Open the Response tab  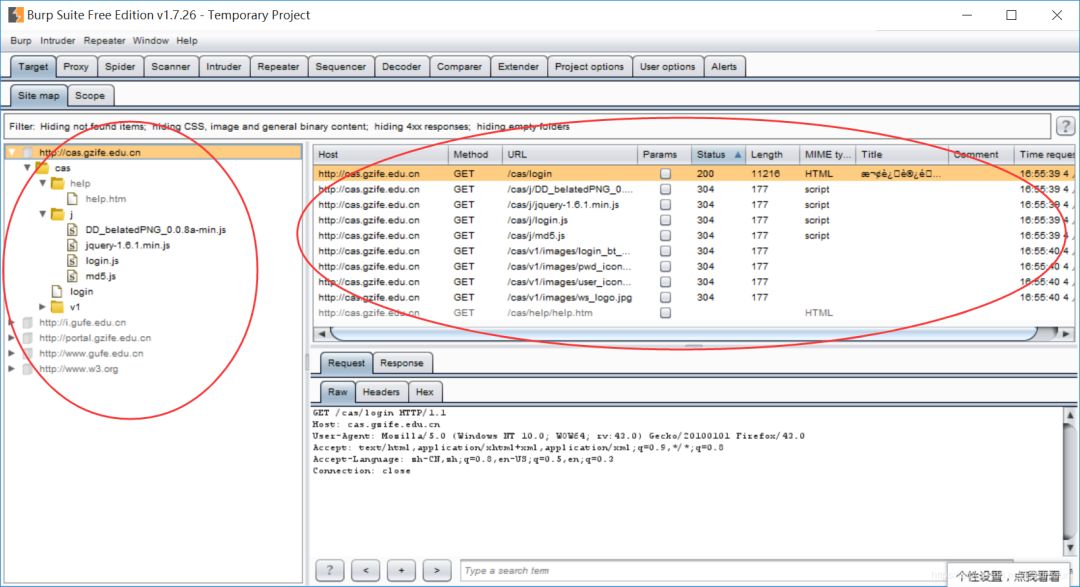point(401,363)
